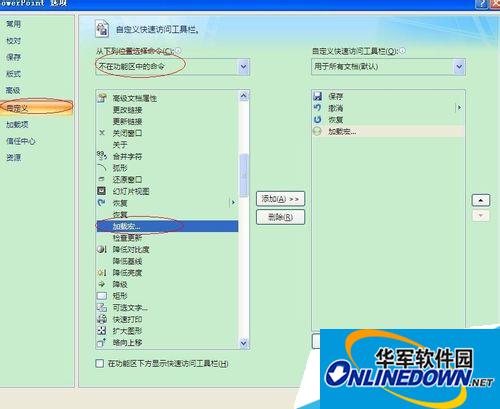
Task: Switch to the 校对 category
Action: 14,41
